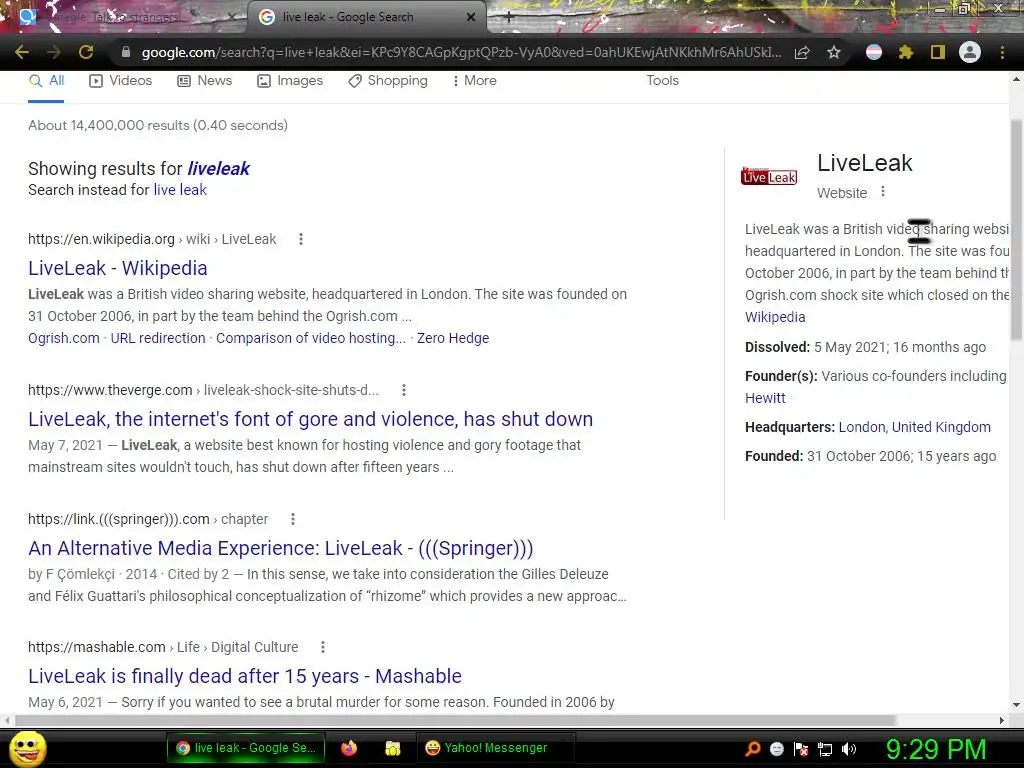Screen dimensions: 1024x768
Task: Open the Chrome profile avatar
Action: point(970,52)
